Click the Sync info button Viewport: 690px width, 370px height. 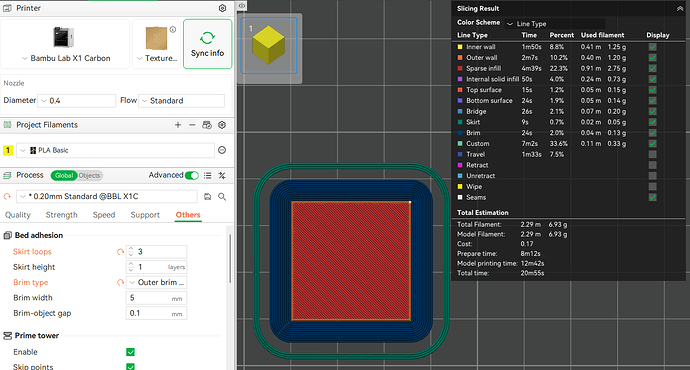(x=207, y=44)
